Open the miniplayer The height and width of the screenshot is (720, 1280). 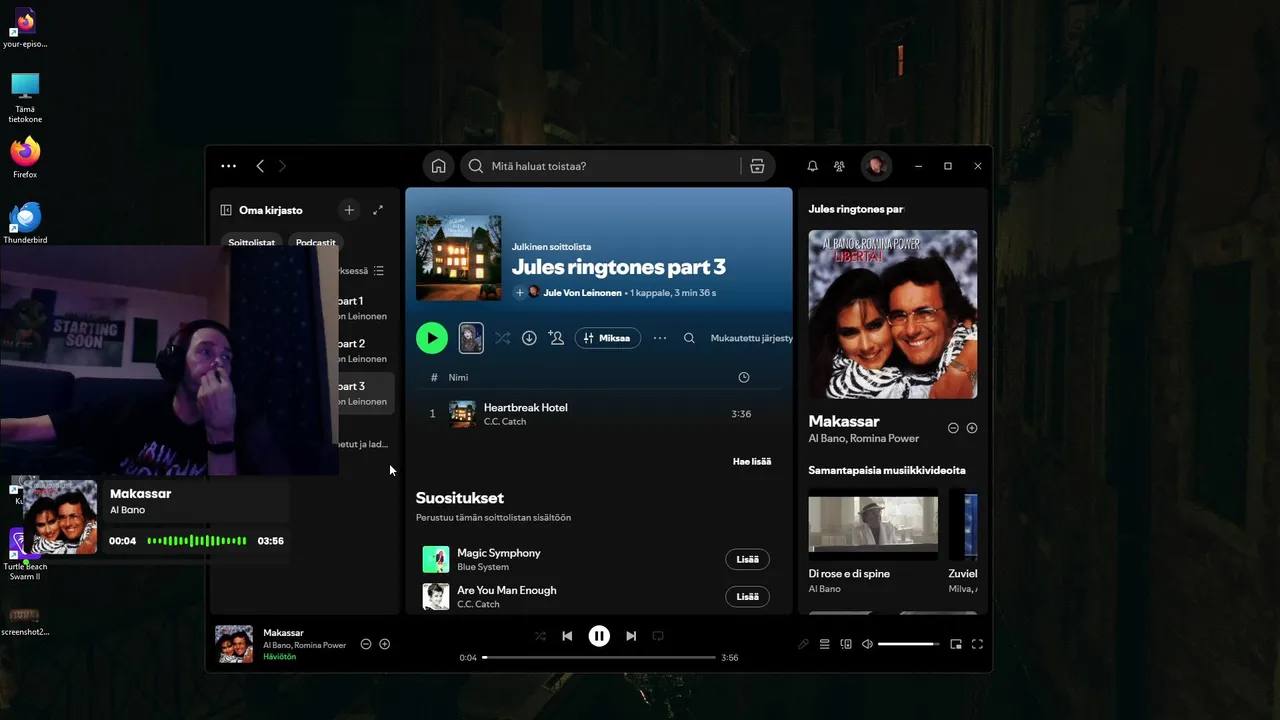click(x=956, y=644)
